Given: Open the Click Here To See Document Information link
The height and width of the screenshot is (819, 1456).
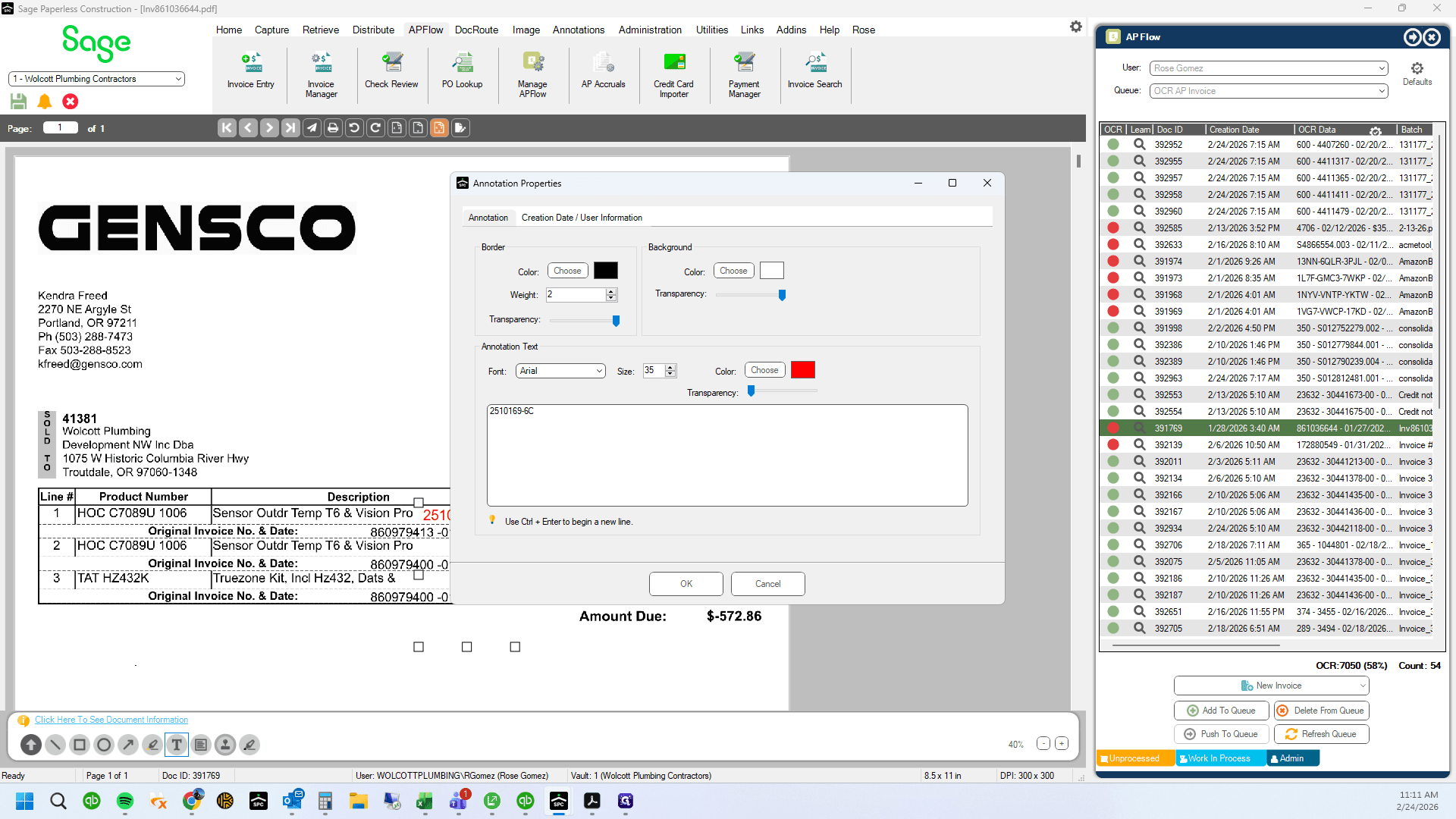Looking at the screenshot, I should (x=111, y=720).
